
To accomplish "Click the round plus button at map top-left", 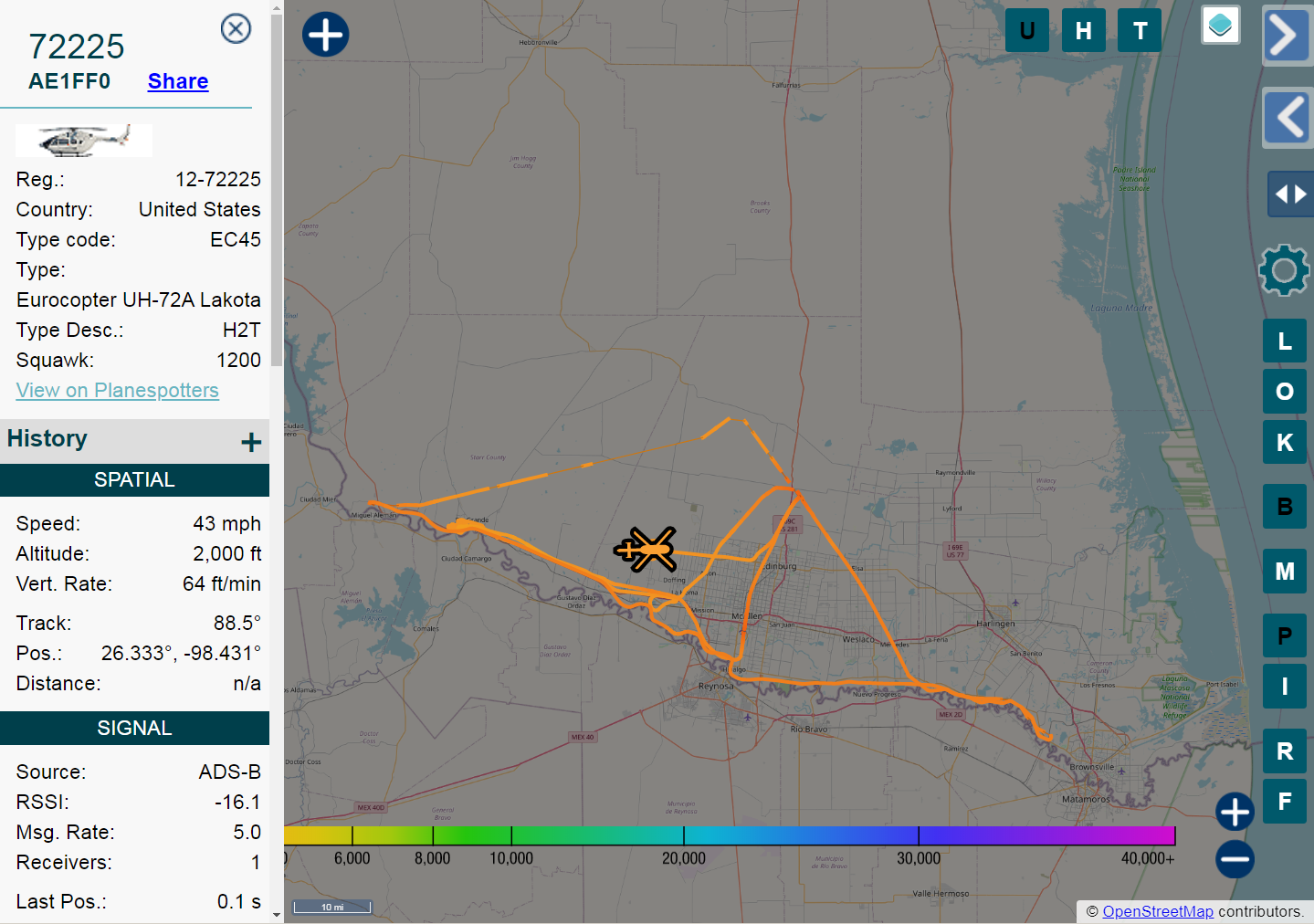I will click(x=325, y=35).
